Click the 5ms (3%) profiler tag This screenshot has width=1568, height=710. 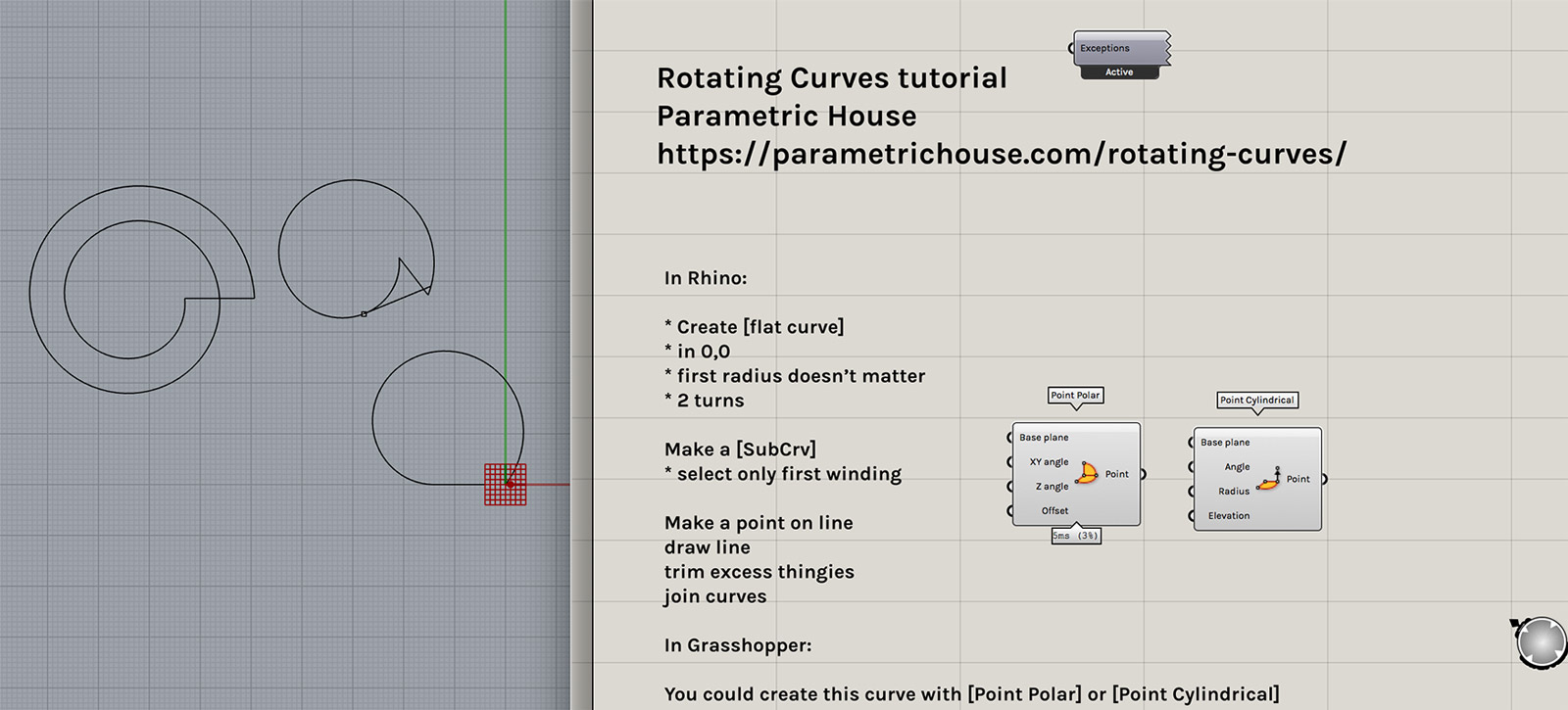pos(1076,536)
